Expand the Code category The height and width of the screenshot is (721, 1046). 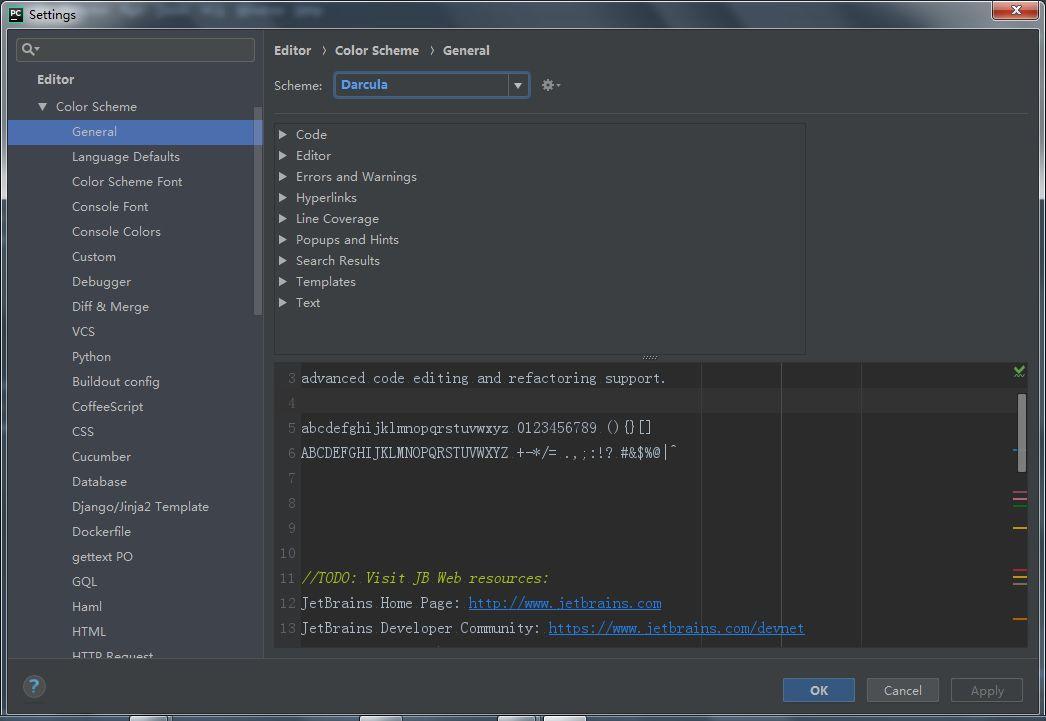point(283,135)
